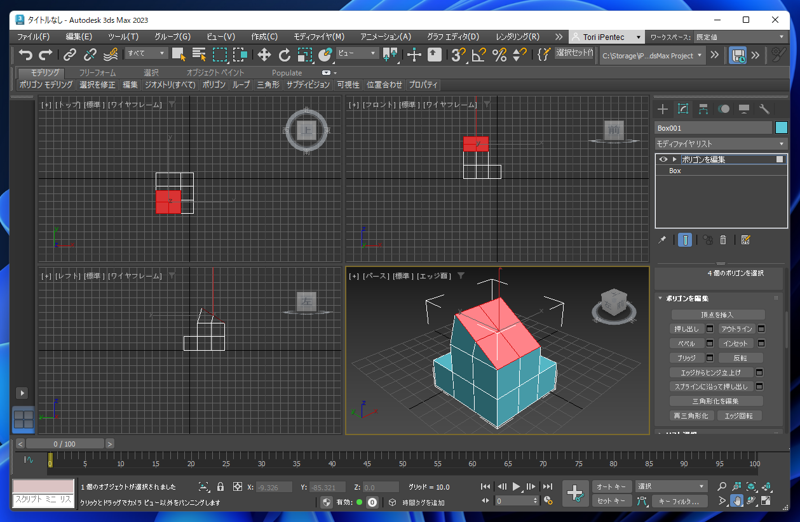Select the Unlink Selection icon
The image size is (800, 522).
pos(90,54)
